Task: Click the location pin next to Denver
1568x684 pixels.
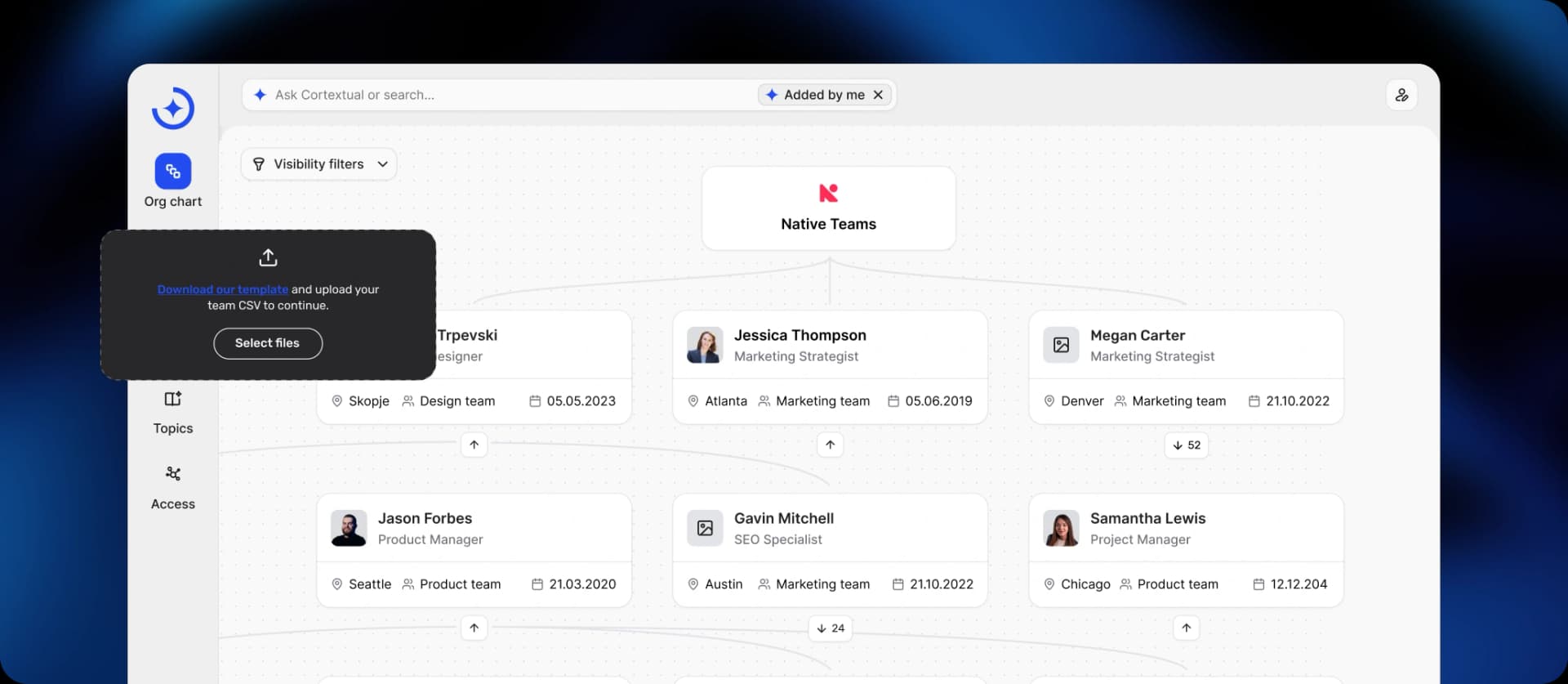Action: [1049, 401]
